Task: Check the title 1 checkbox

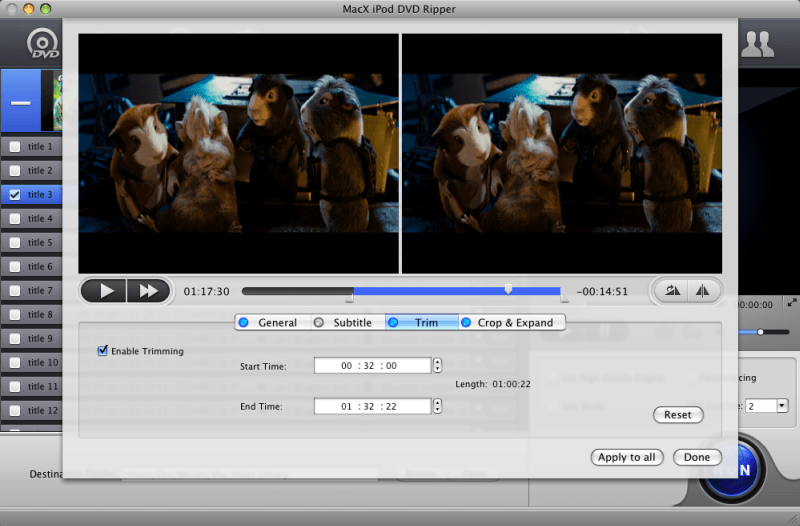Action: pos(15,147)
